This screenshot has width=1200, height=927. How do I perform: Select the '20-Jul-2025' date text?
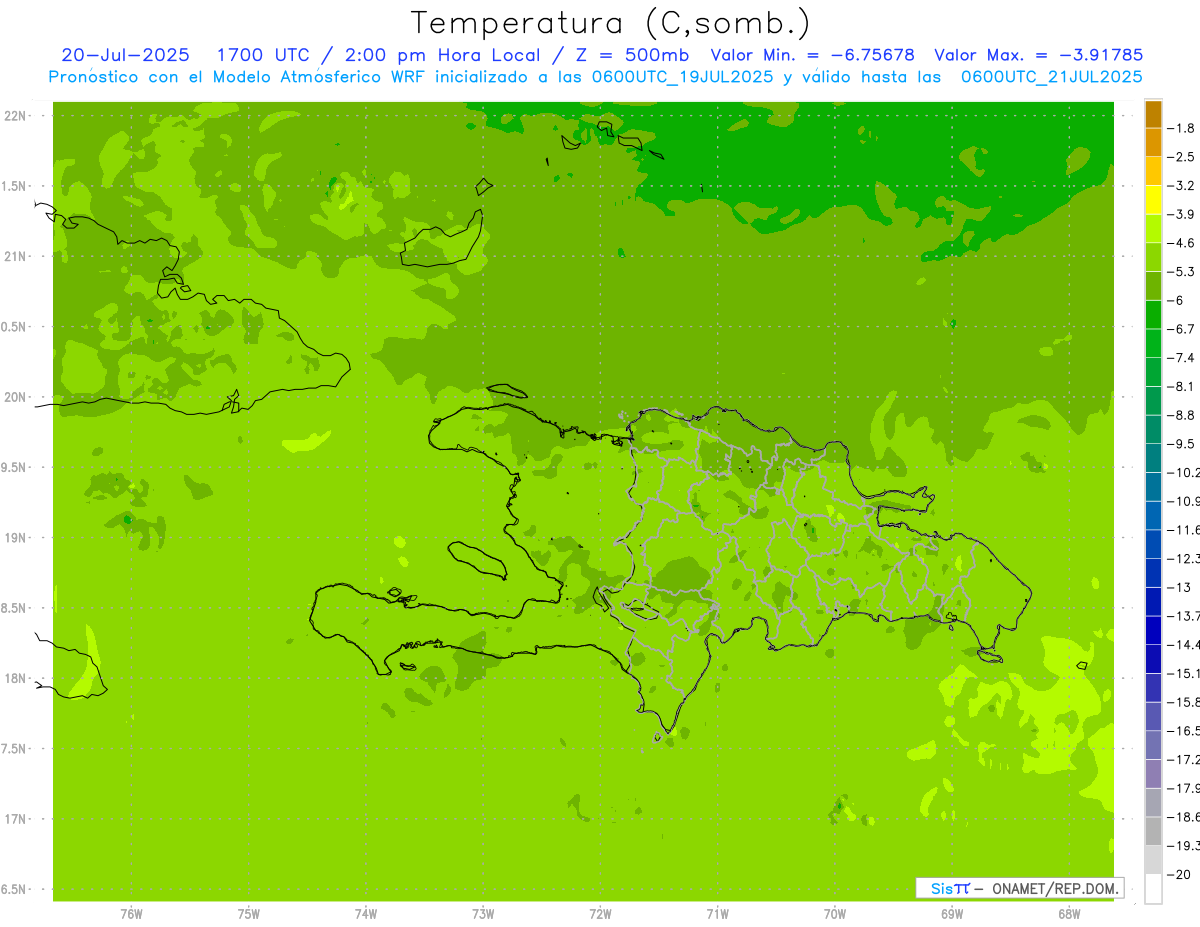click(126, 55)
